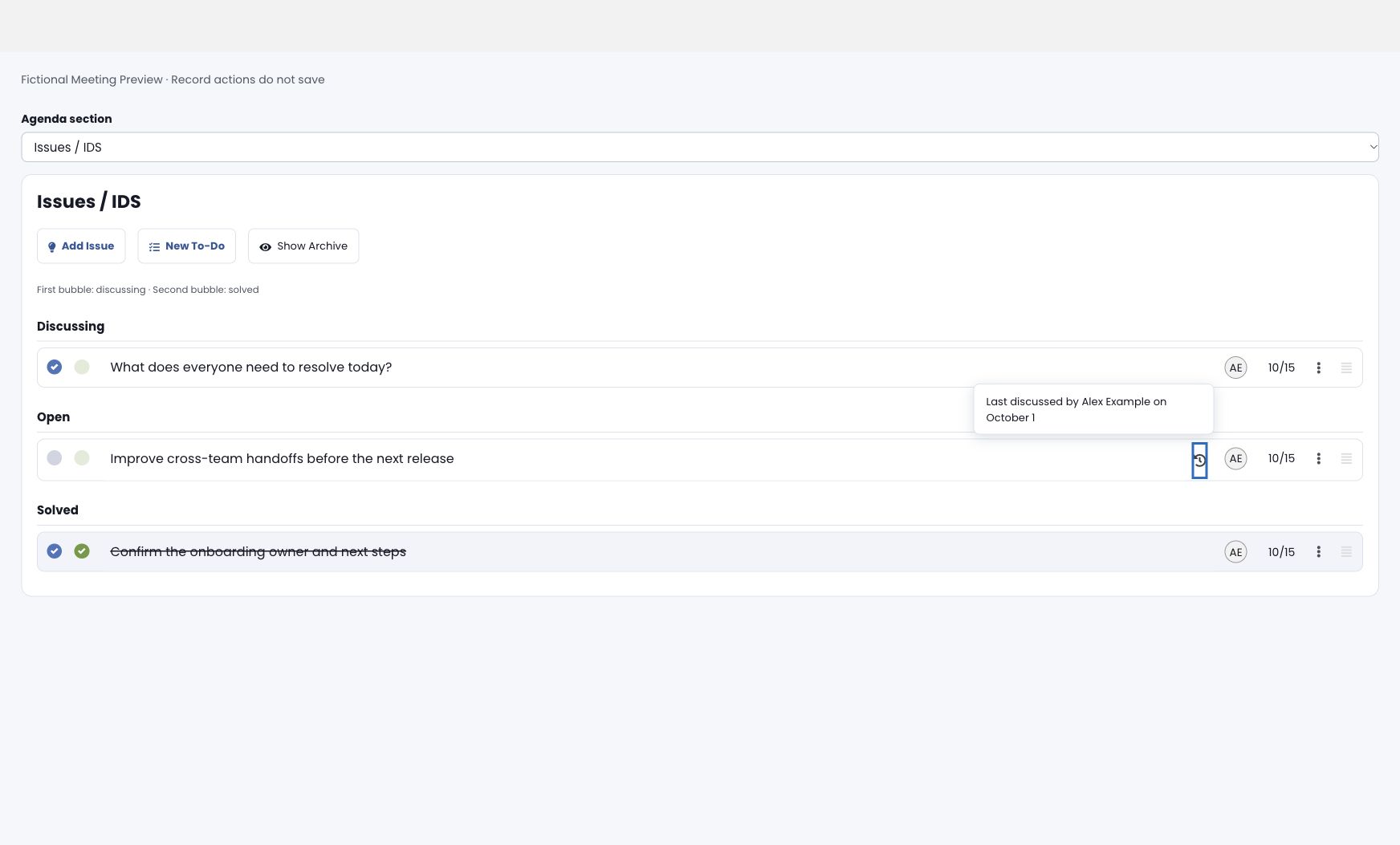Image resolution: width=1400 pixels, height=845 pixels.
Task: Grab the drag handle on 'What does everyone need' row
Action: pyautogui.click(x=1346, y=368)
